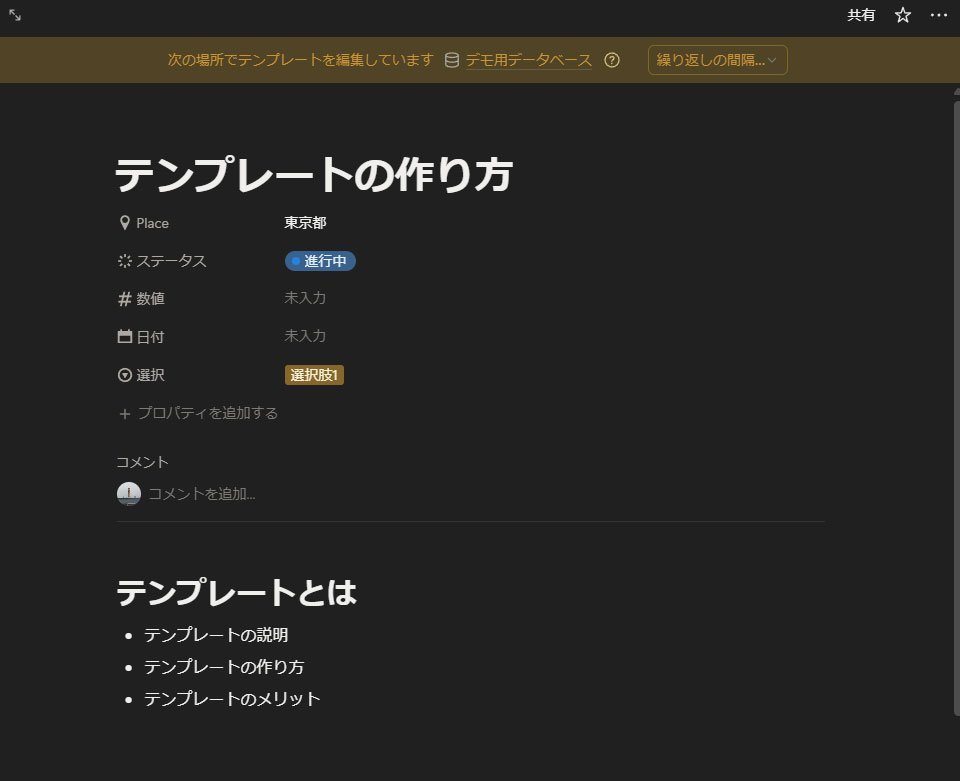Open the 選択肢1 select option tag

314,375
